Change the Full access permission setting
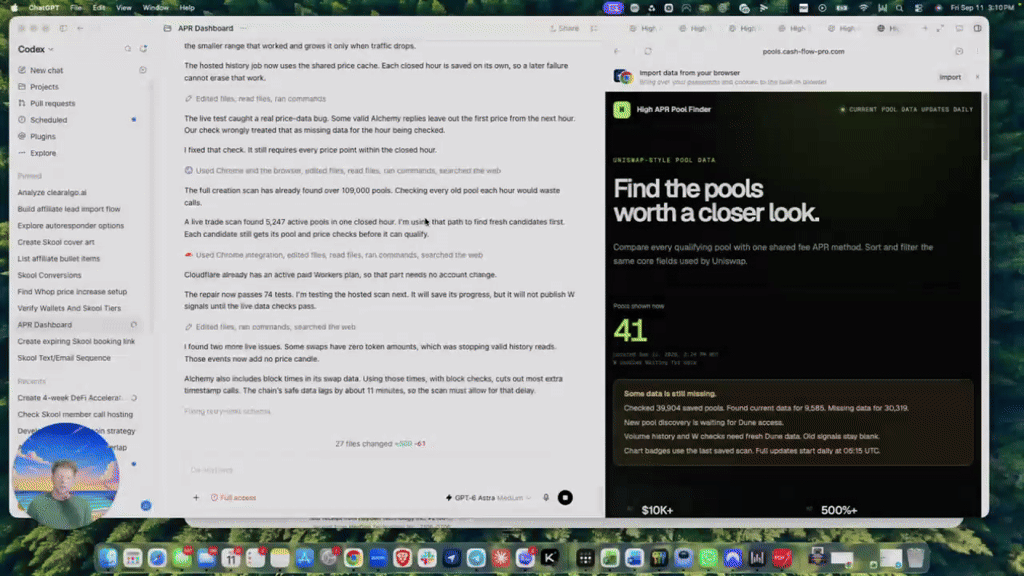 [233, 498]
